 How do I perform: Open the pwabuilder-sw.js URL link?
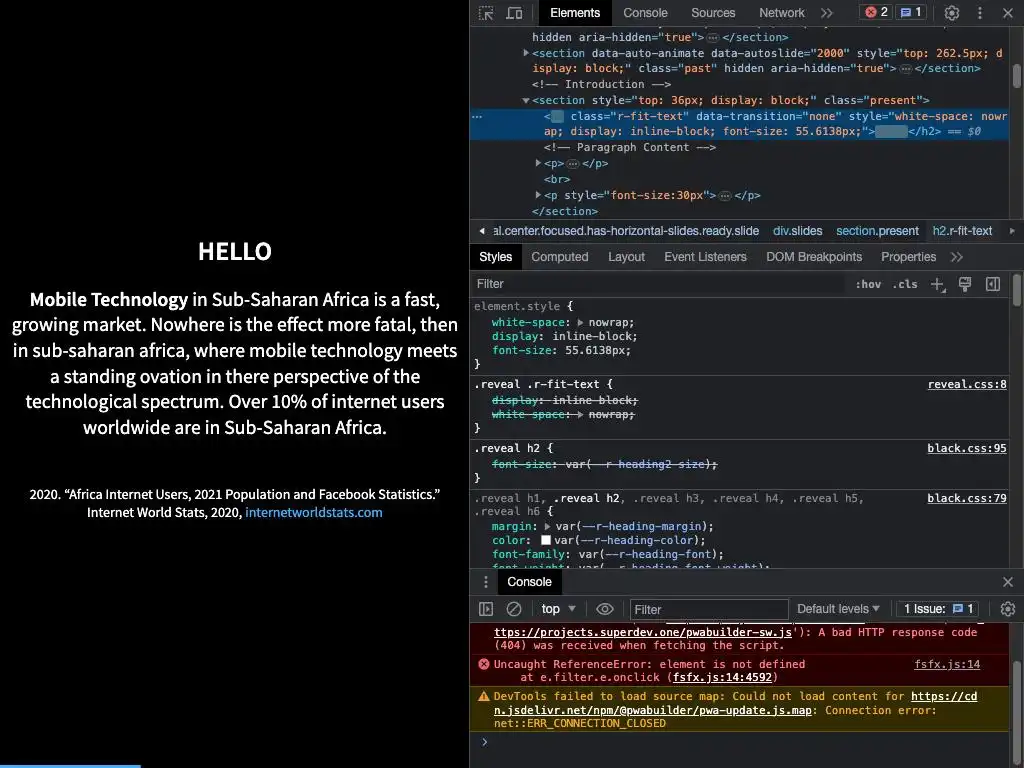point(643,632)
